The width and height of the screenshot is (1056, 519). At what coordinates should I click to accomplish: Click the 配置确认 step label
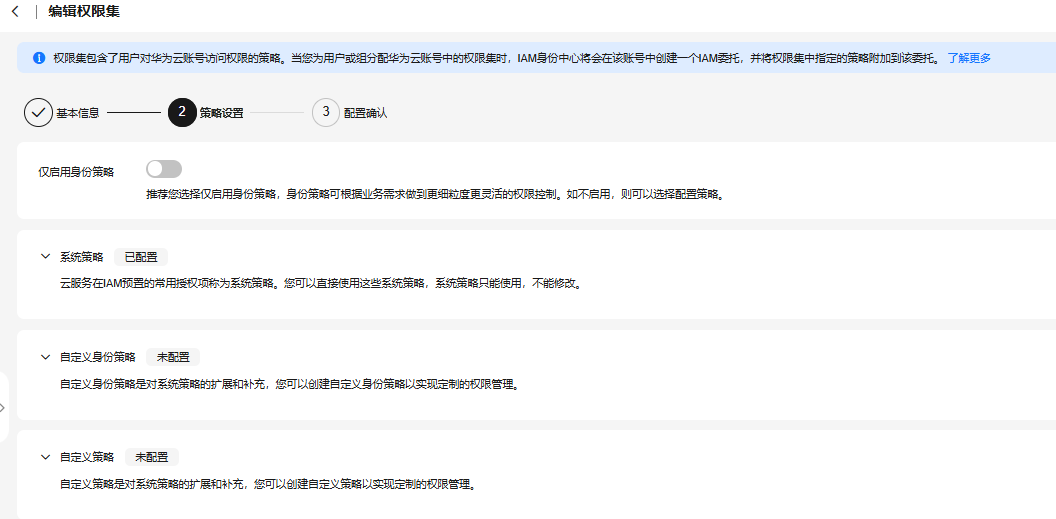pos(366,113)
